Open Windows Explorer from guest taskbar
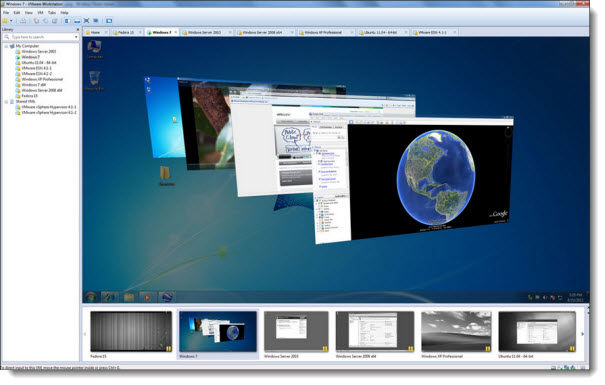 coord(129,297)
